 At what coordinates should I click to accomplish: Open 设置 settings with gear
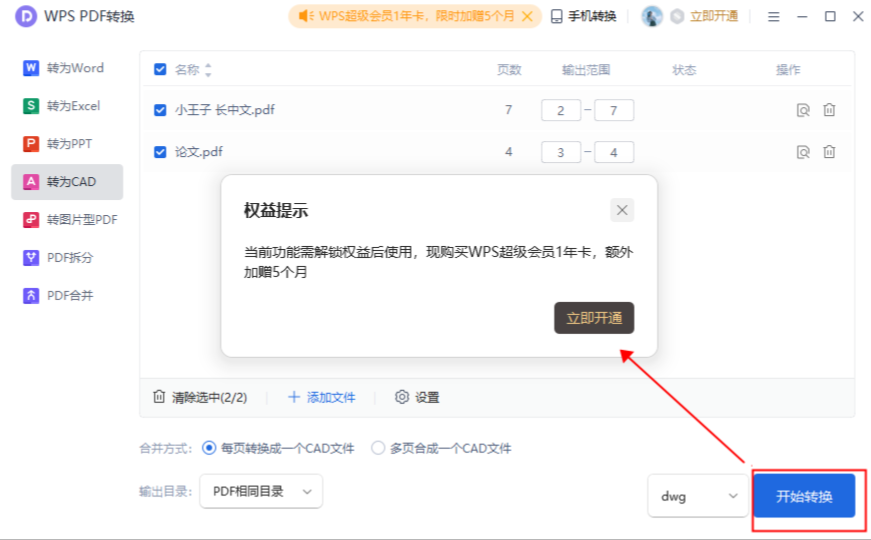point(417,397)
